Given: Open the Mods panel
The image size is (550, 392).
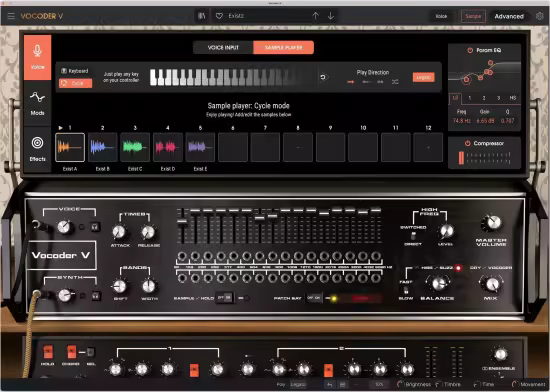Looking at the screenshot, I should click(x=38, y=103).
